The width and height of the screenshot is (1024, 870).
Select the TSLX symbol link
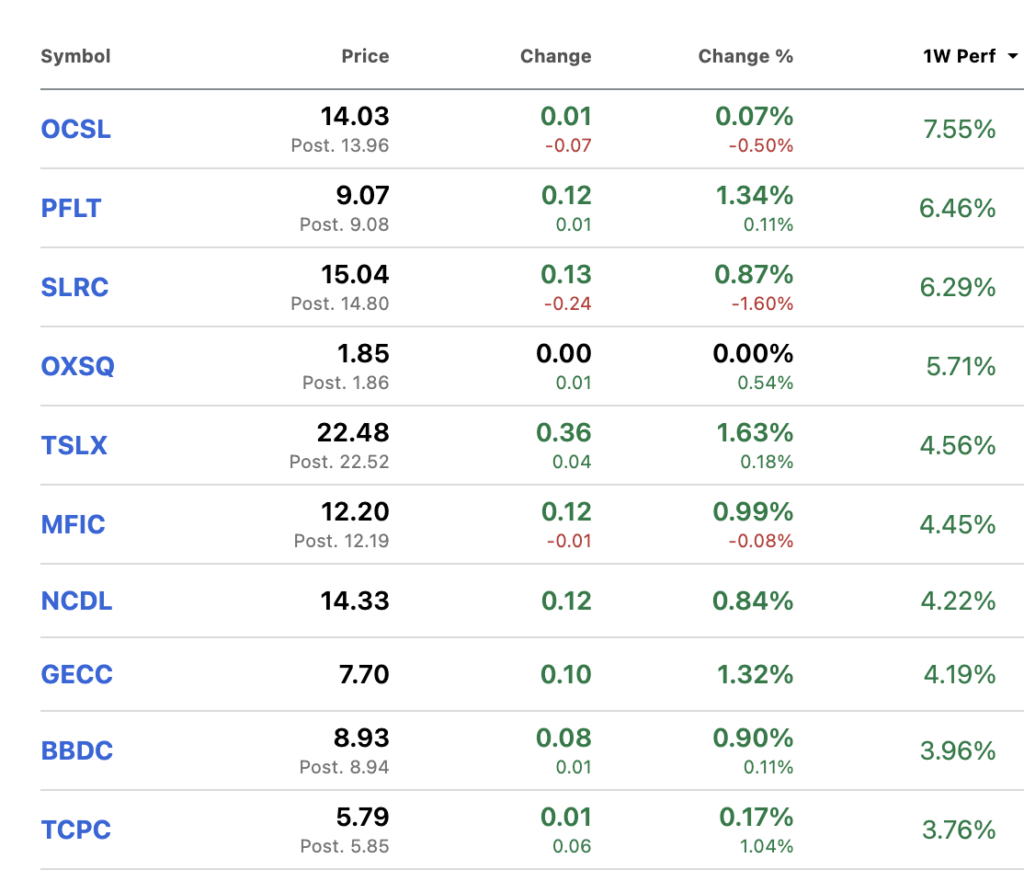click(x=74, y=445)
